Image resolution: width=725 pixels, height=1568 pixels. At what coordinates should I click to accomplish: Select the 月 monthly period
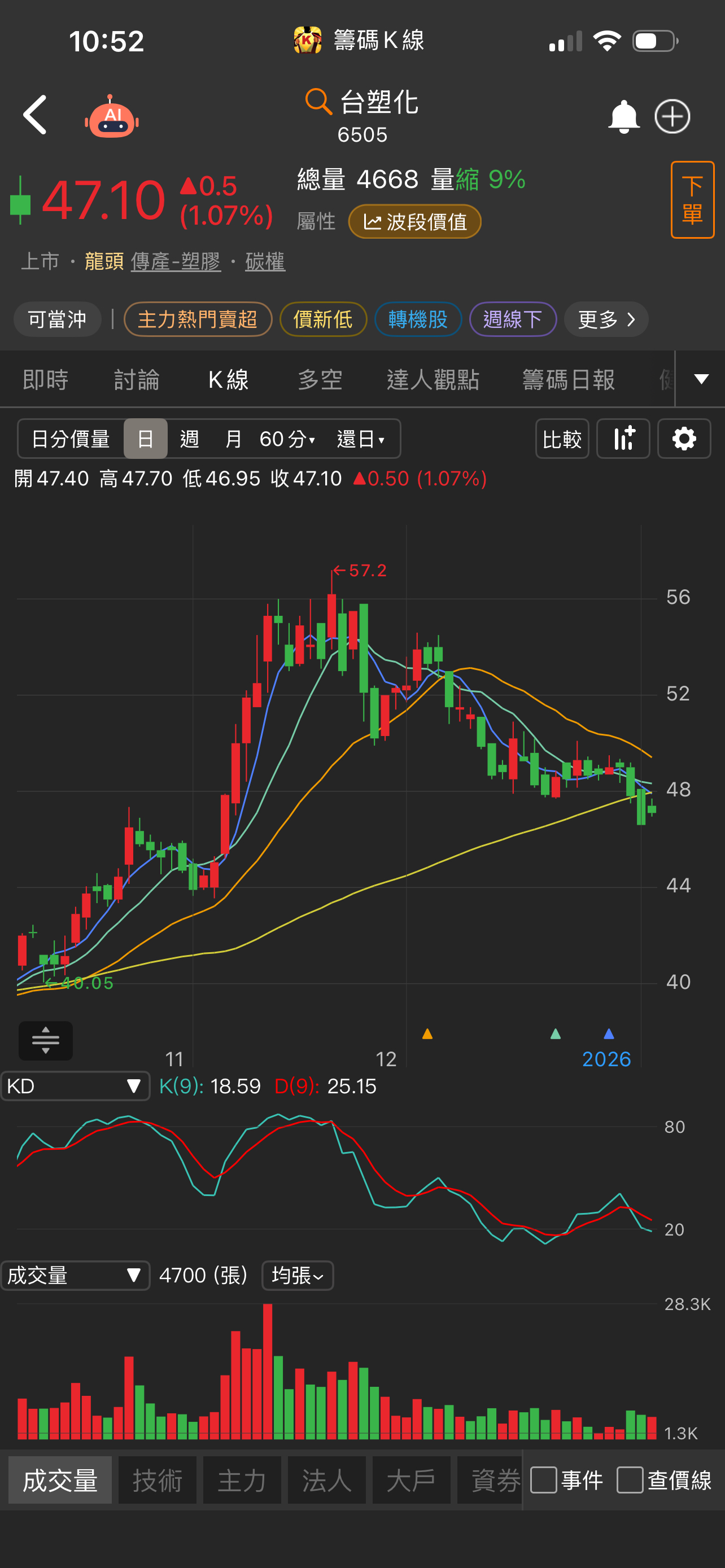coord(233,439)
